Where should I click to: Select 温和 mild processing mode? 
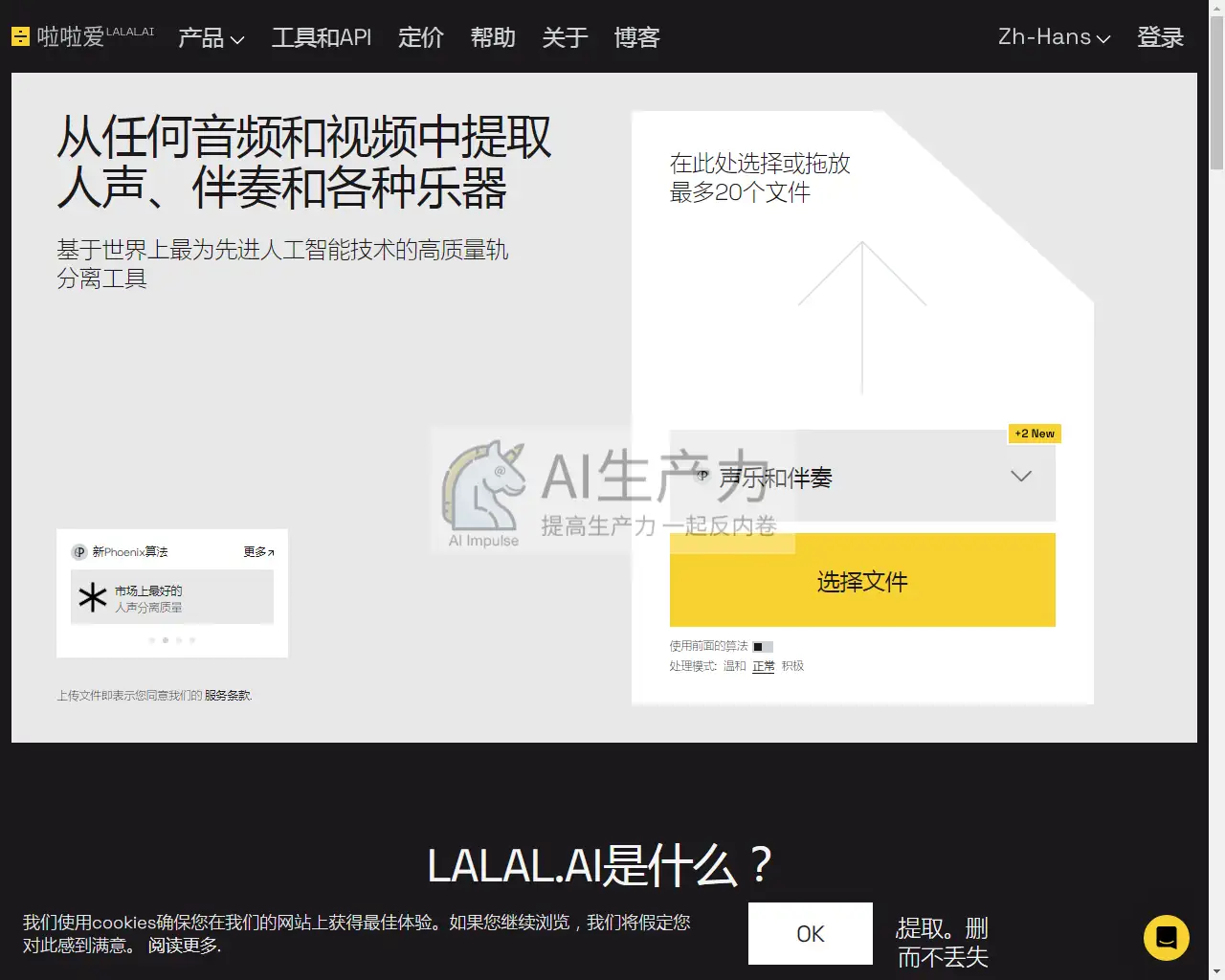tap(734, 666)
